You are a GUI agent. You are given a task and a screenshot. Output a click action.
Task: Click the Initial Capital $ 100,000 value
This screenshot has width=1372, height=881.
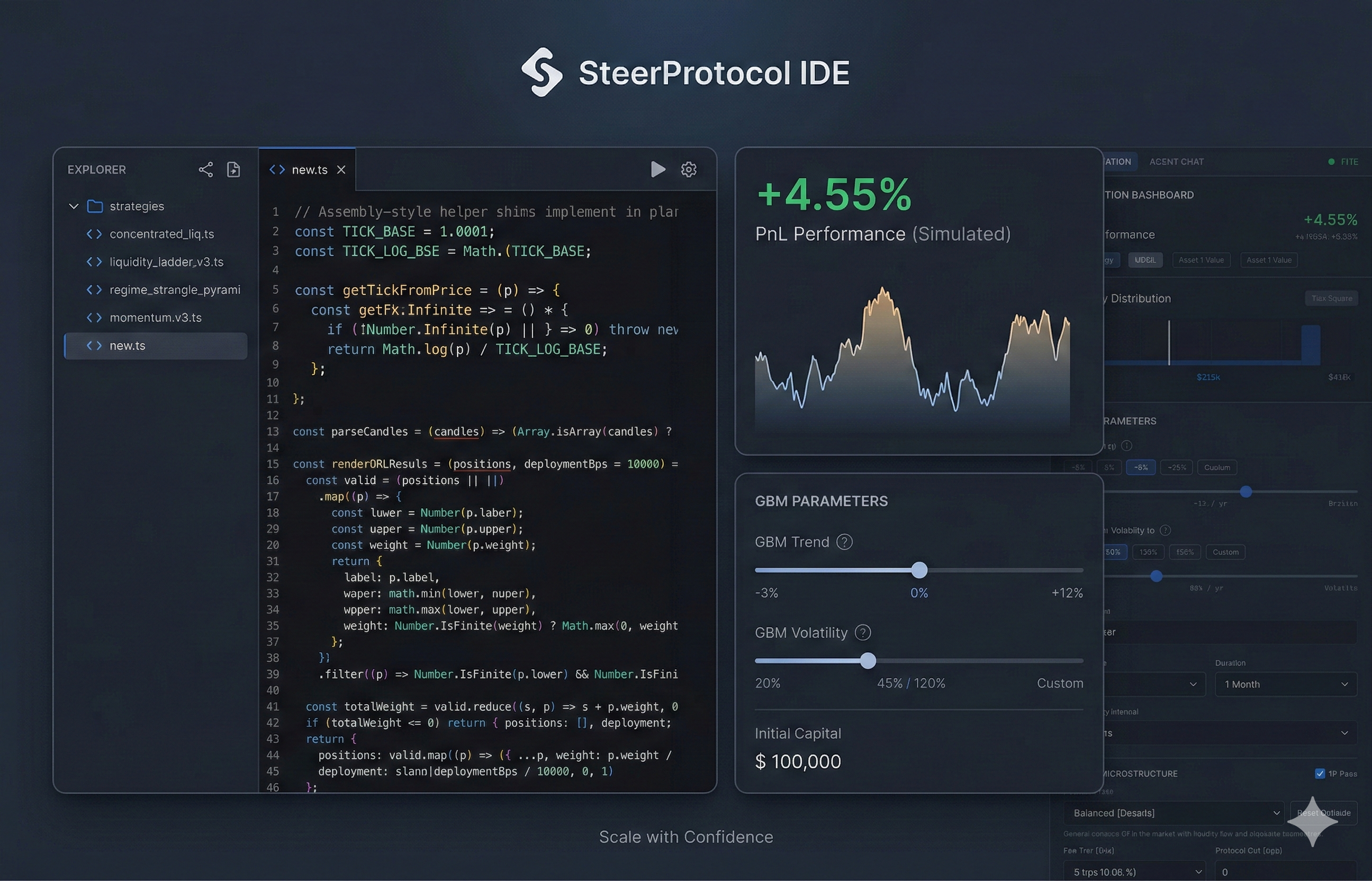click(x=798, y=761)
